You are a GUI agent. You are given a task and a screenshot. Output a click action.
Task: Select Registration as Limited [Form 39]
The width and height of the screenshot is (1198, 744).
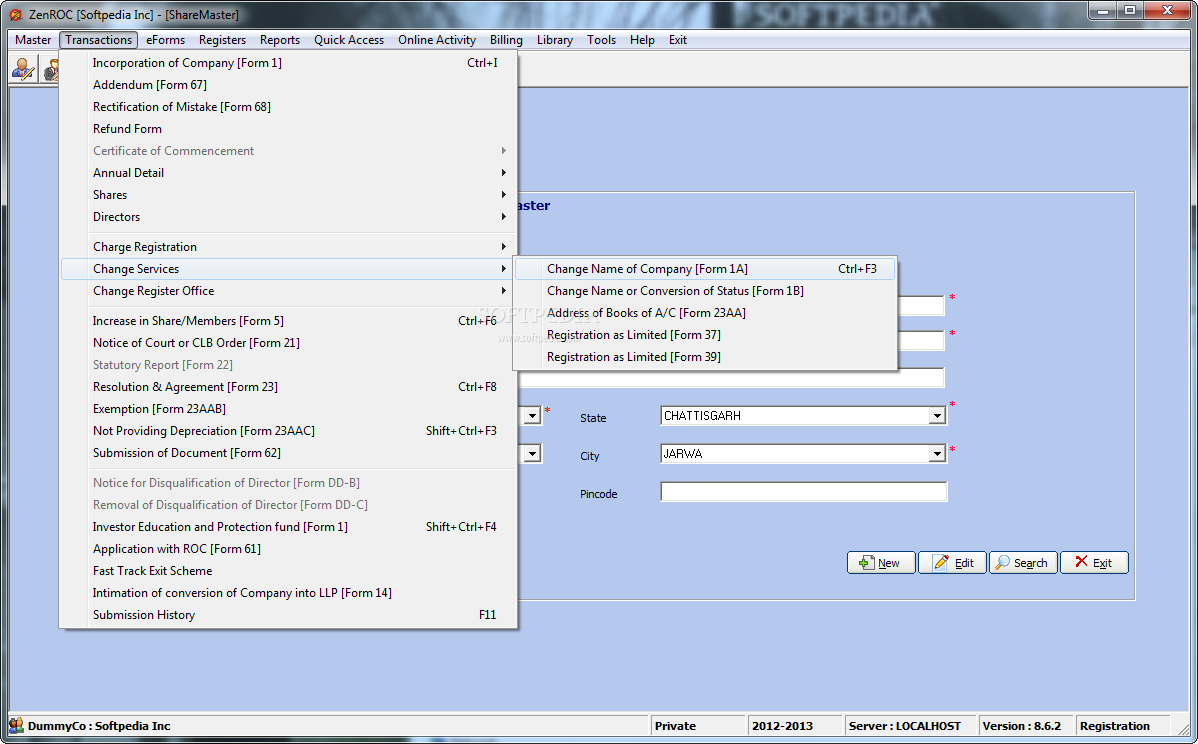(704, 357)
